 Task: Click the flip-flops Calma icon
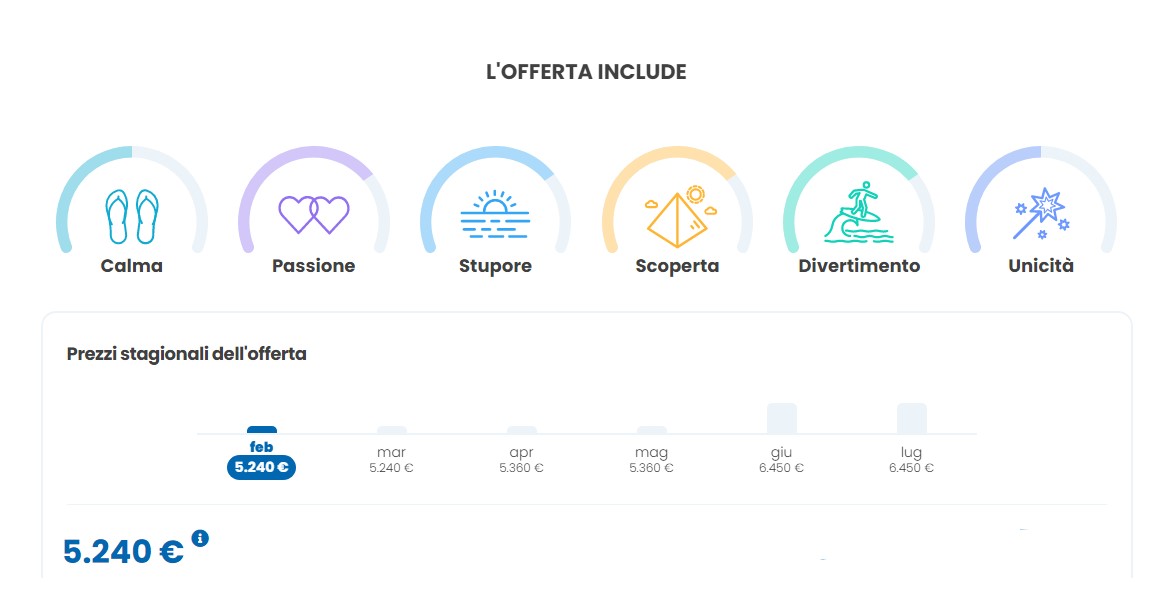pyautogui.click(x=132, y=216)
